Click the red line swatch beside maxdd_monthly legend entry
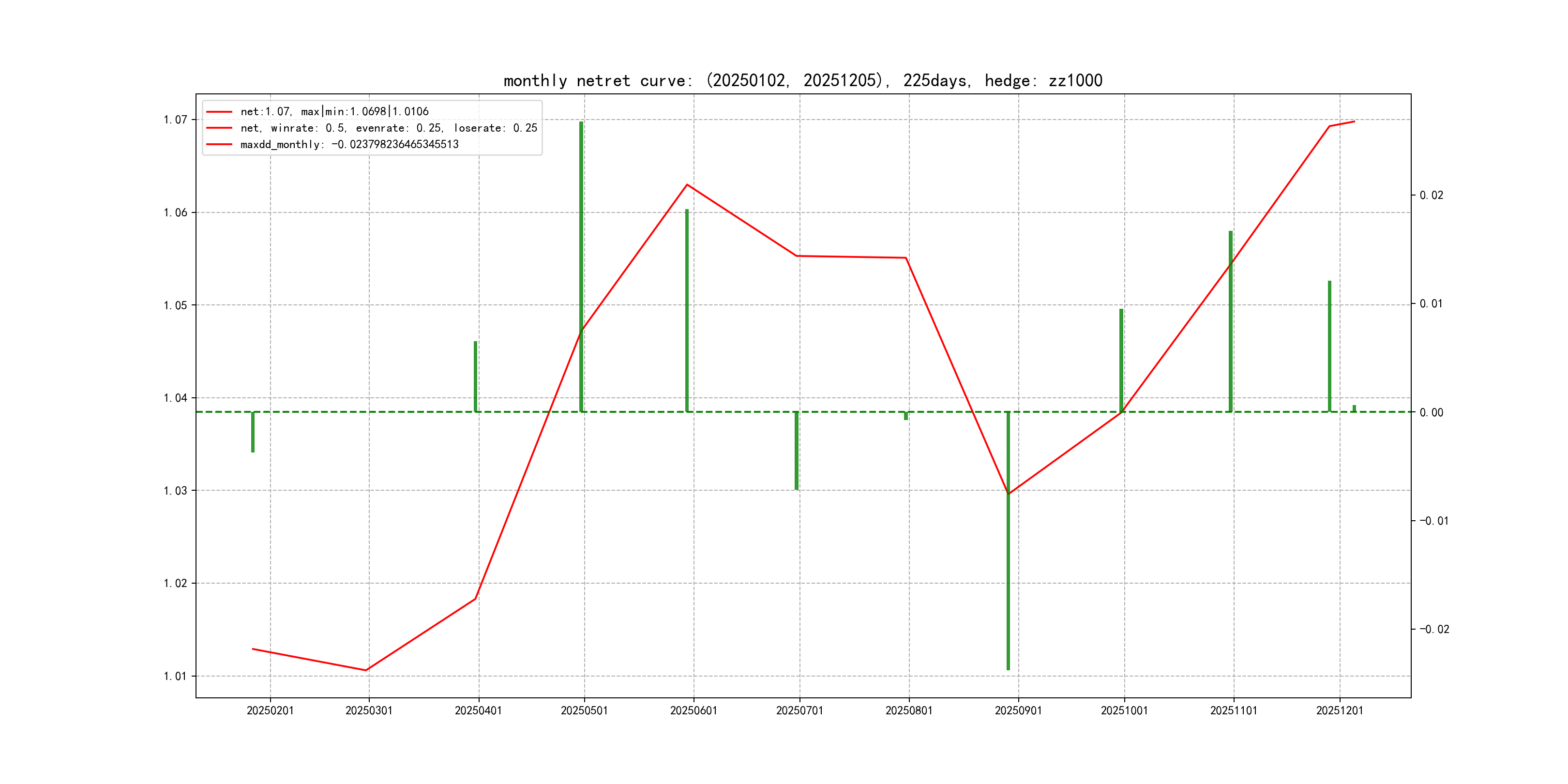 [219, 144]
